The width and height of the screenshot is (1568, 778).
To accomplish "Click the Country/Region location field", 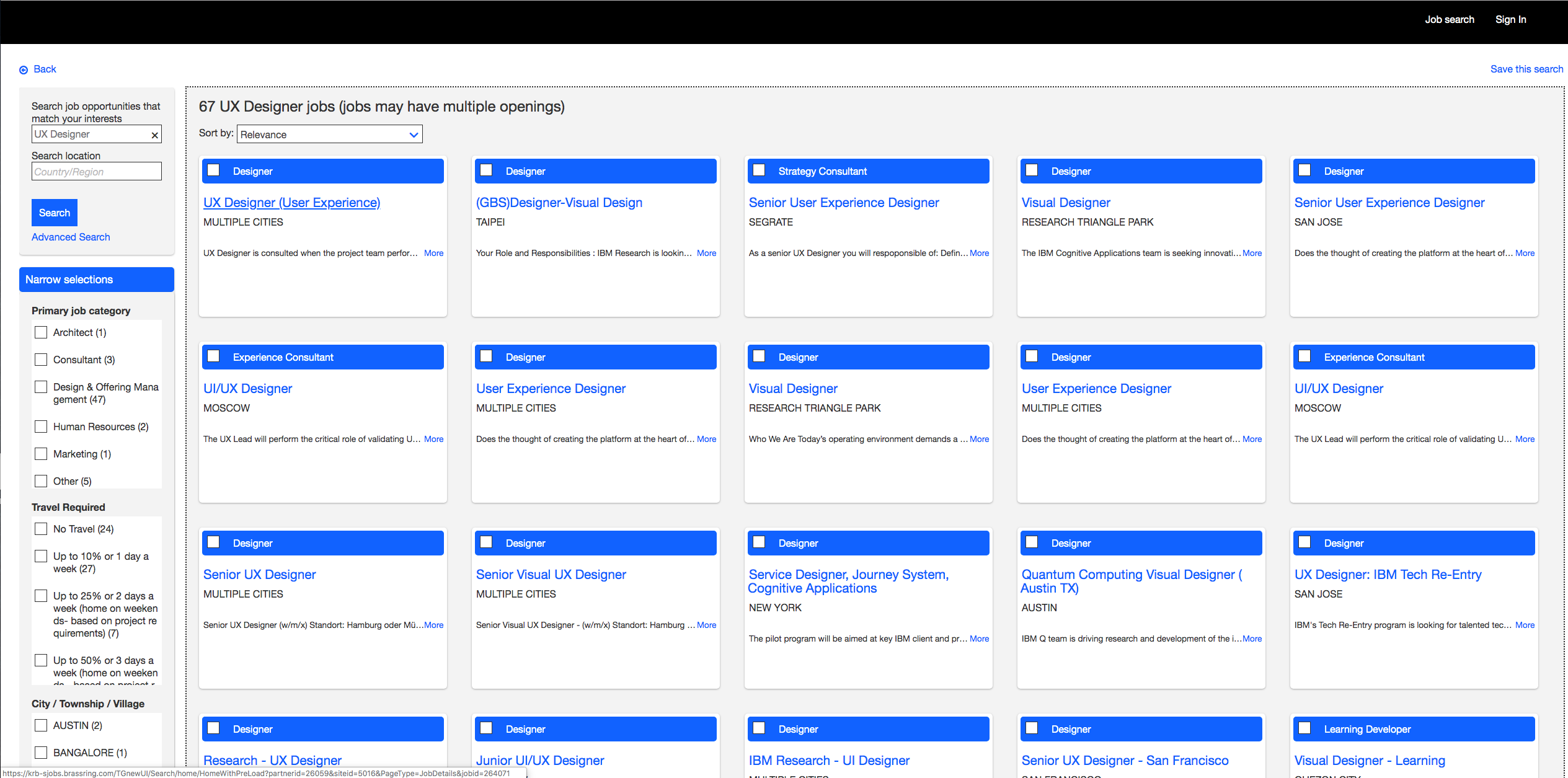I will [96, 172].
